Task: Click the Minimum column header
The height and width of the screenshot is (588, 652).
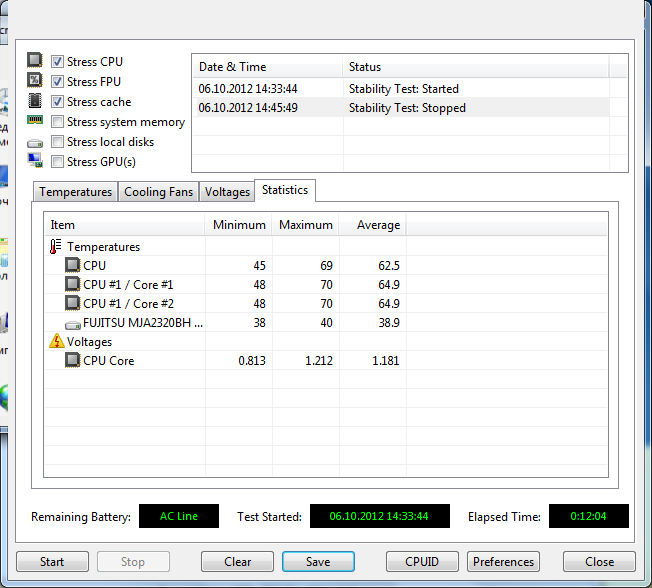Action: click(x=239, y=225)
